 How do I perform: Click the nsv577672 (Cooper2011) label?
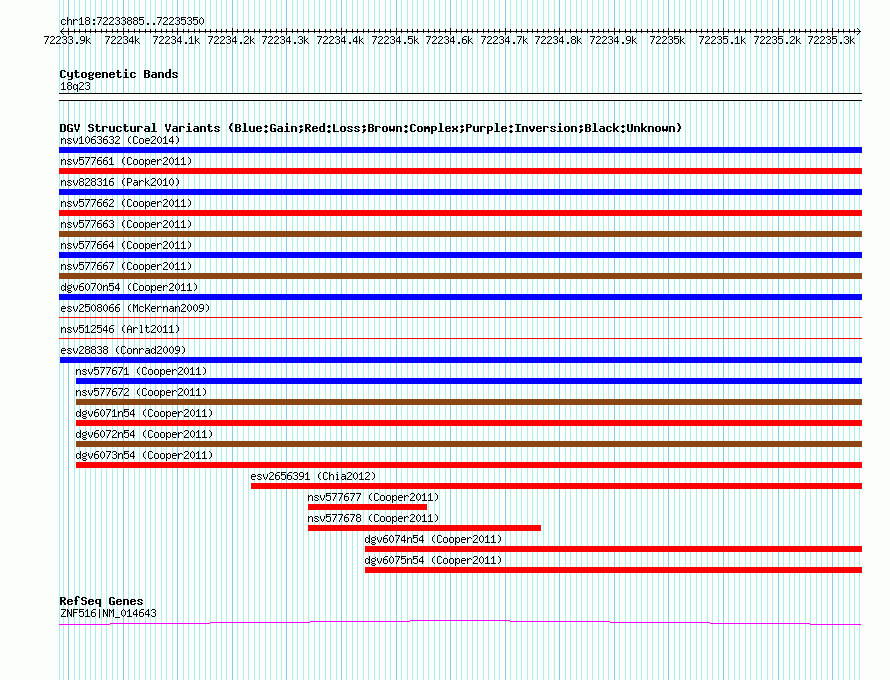tap(141, 392)
